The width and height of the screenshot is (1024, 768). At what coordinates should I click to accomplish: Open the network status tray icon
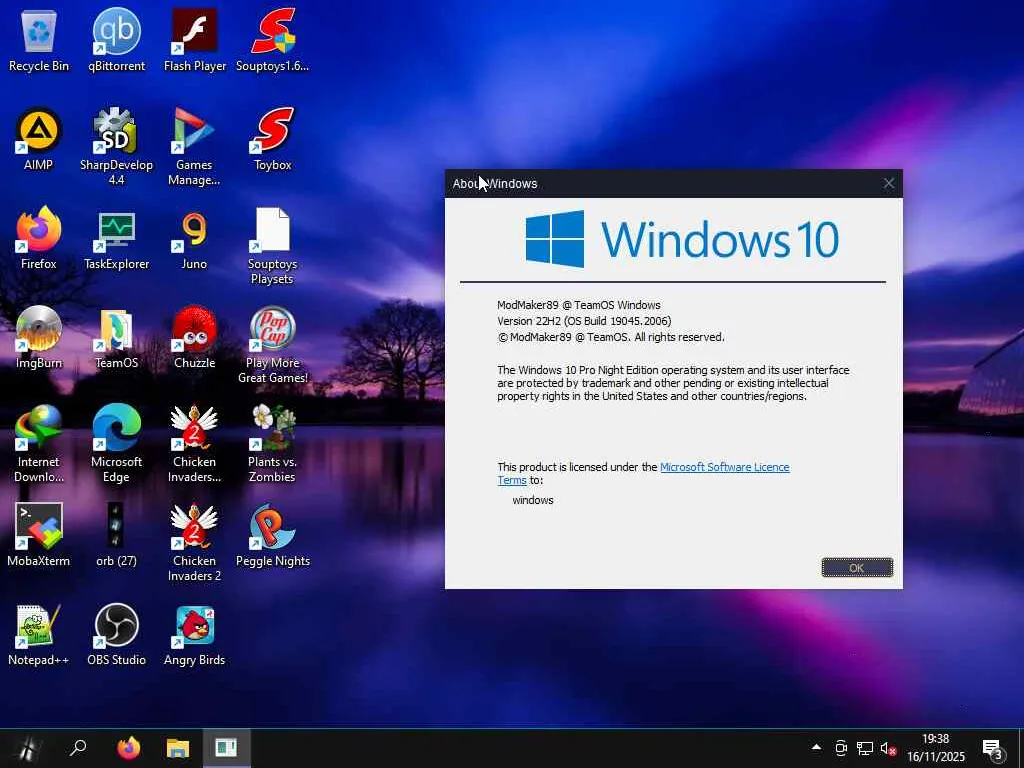(x=865, y=748)
